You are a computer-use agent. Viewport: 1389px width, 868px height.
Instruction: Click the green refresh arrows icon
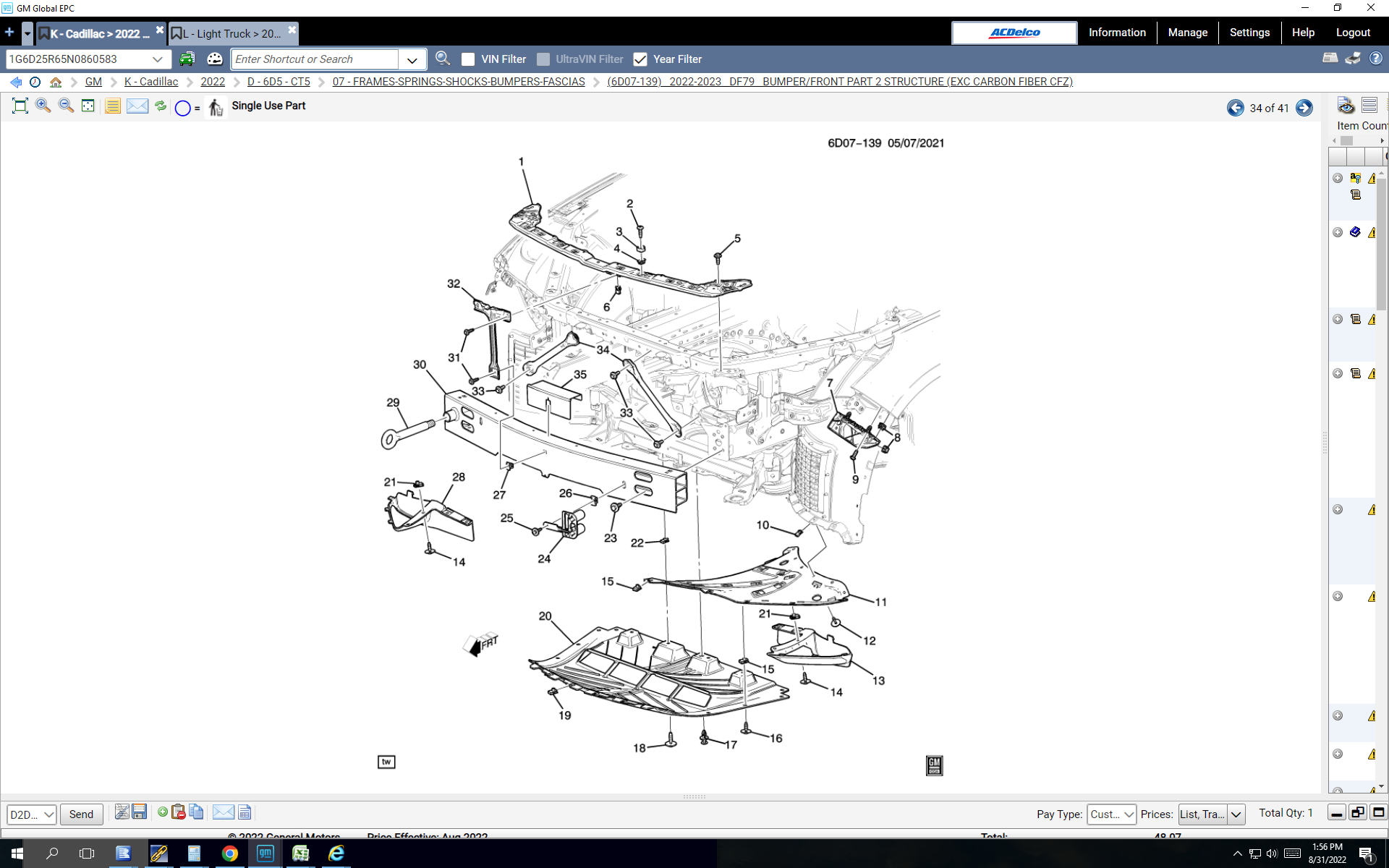pos(161,106)
